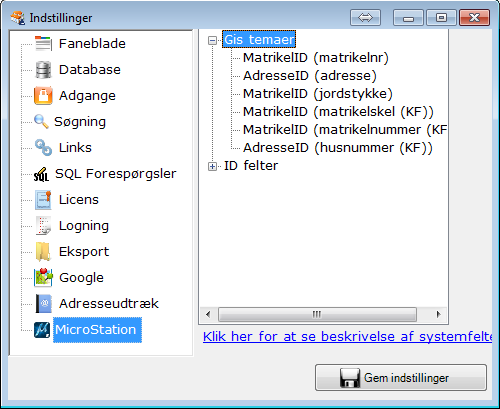Open the Faneblade settings icon

[43, 43]
